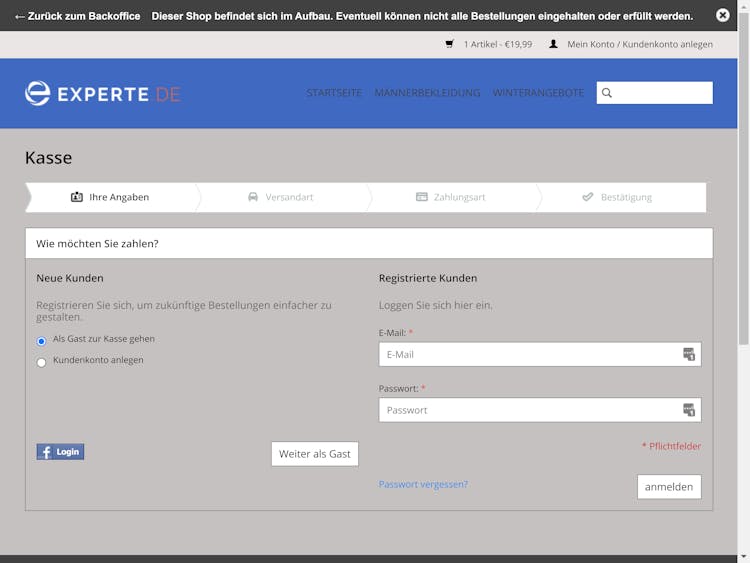Click the * Pflichtfelder note
Viewport: 750px width, 563px height.
(672, 446)
